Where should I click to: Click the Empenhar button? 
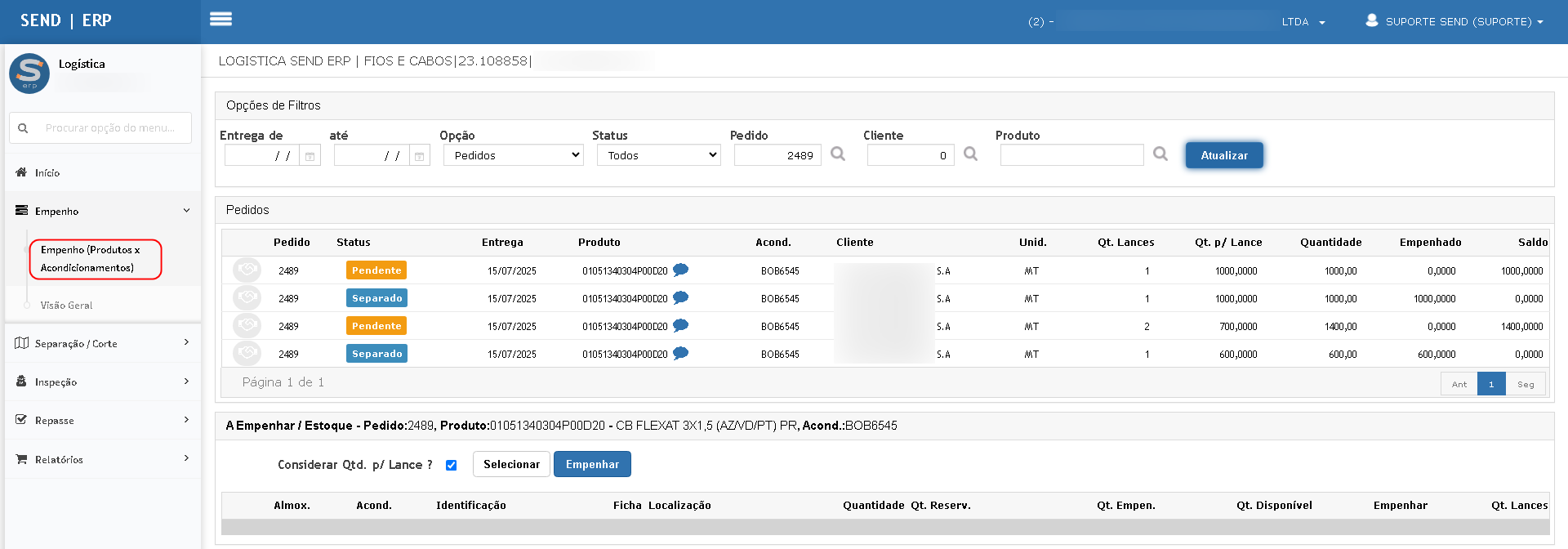[x=592, y=464]
